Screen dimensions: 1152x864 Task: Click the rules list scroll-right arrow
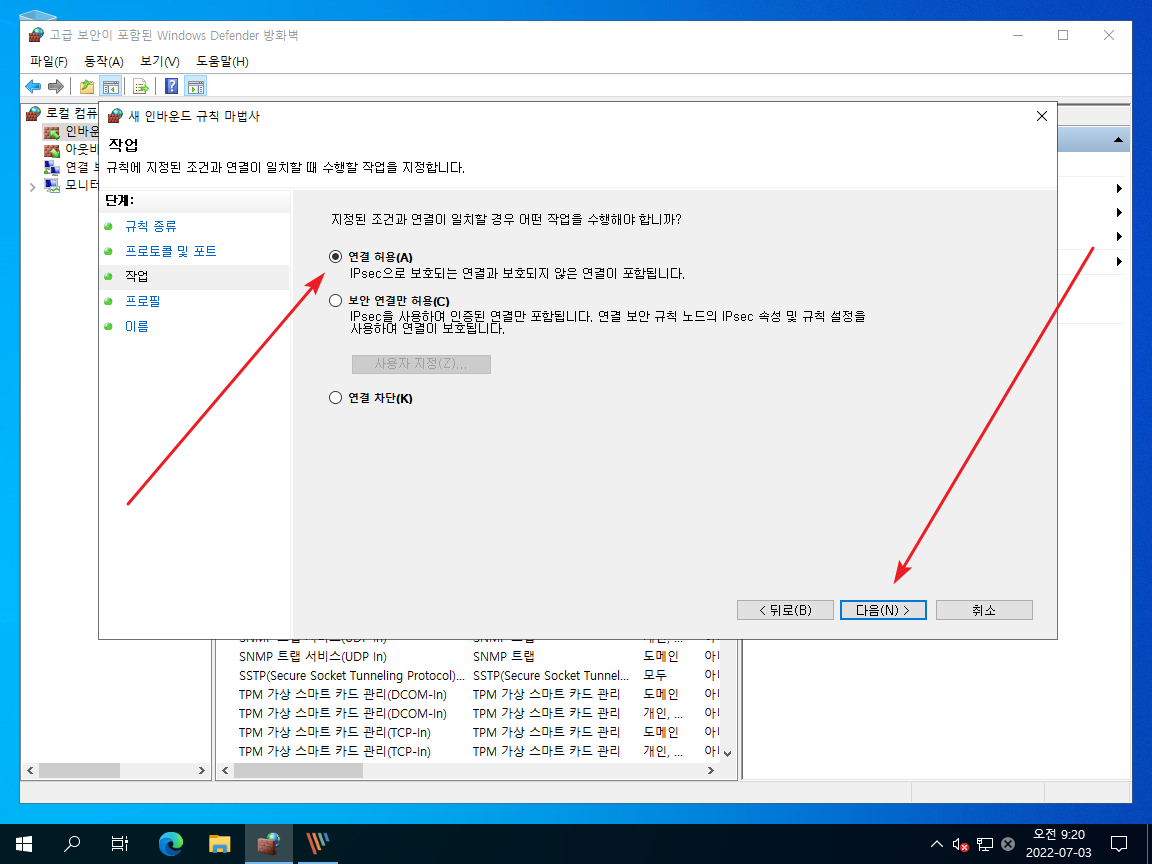(x=710, y=770)
